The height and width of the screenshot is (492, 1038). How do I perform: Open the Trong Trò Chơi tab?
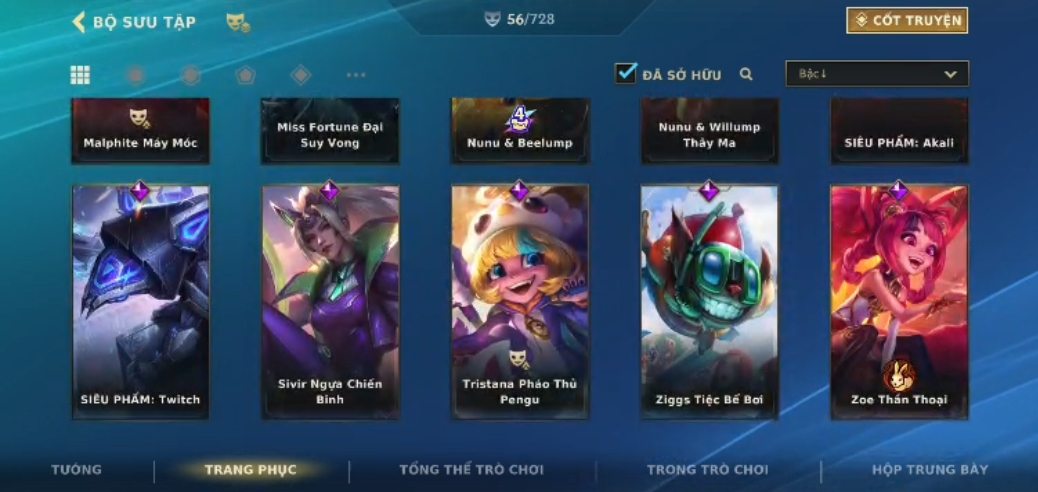click(708, 469)
